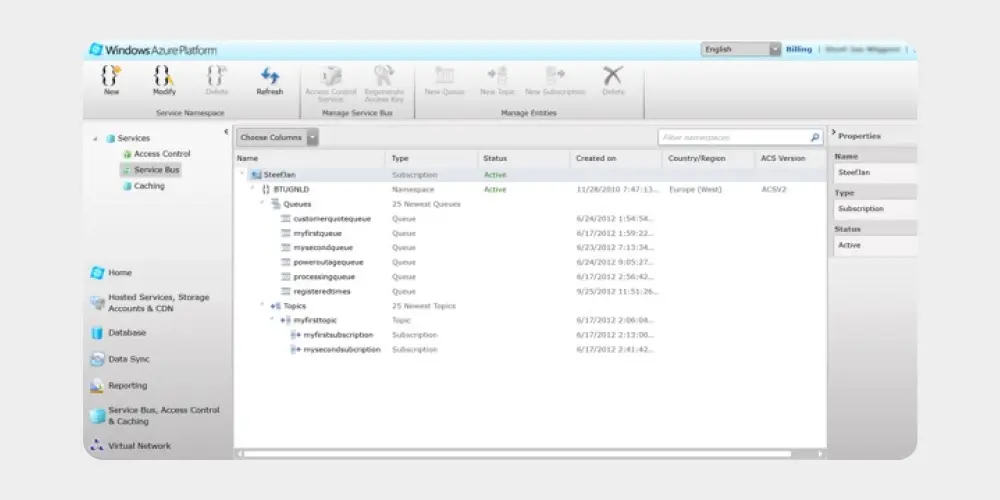Select the mysecondsubcription row
The image size is (1000, 500).
click(x=529, y=349)
